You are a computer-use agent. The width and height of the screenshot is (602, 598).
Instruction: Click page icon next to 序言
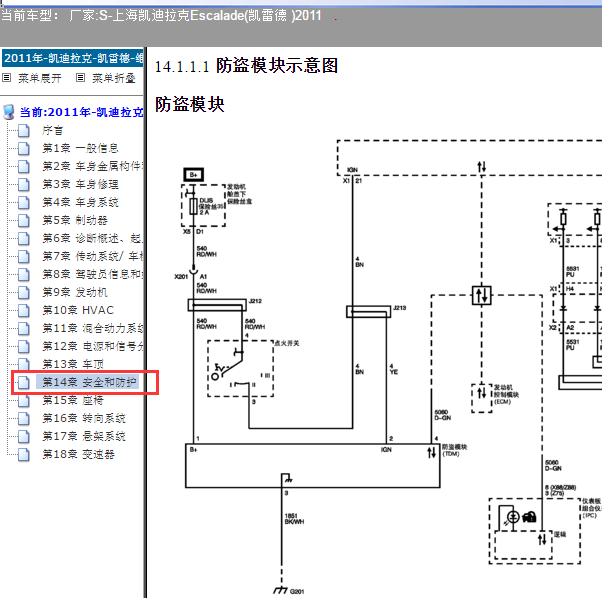tap(24, 131)
